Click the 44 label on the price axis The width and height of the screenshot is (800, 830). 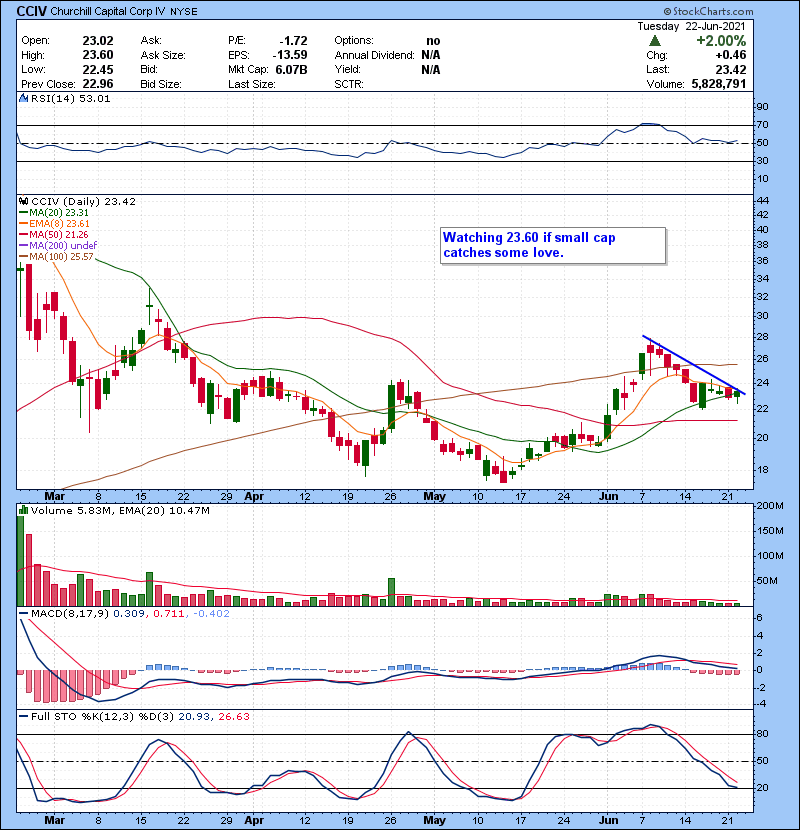[x=762, y=201]
